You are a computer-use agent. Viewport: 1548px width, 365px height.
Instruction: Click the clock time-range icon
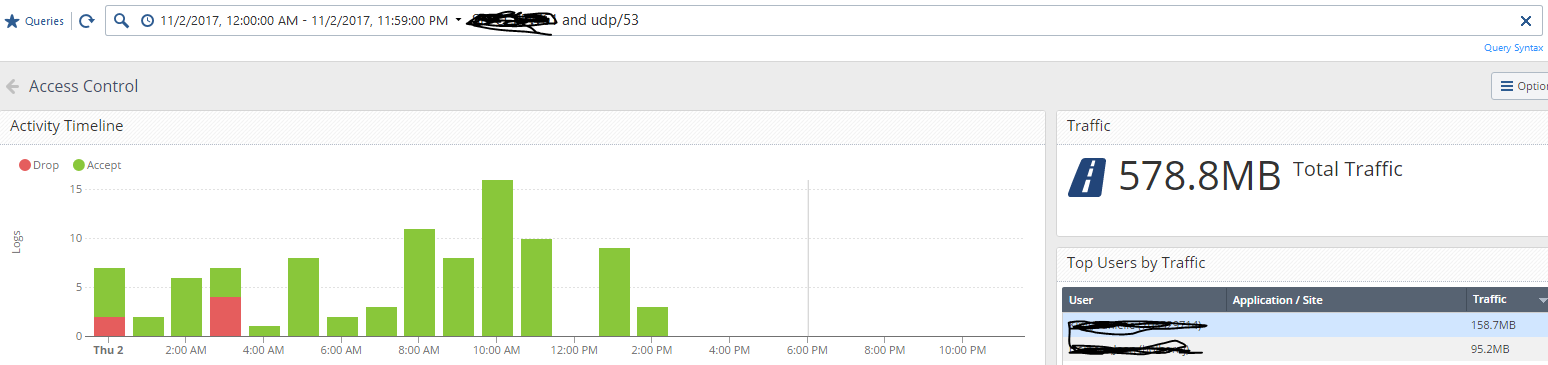point(147,21)
